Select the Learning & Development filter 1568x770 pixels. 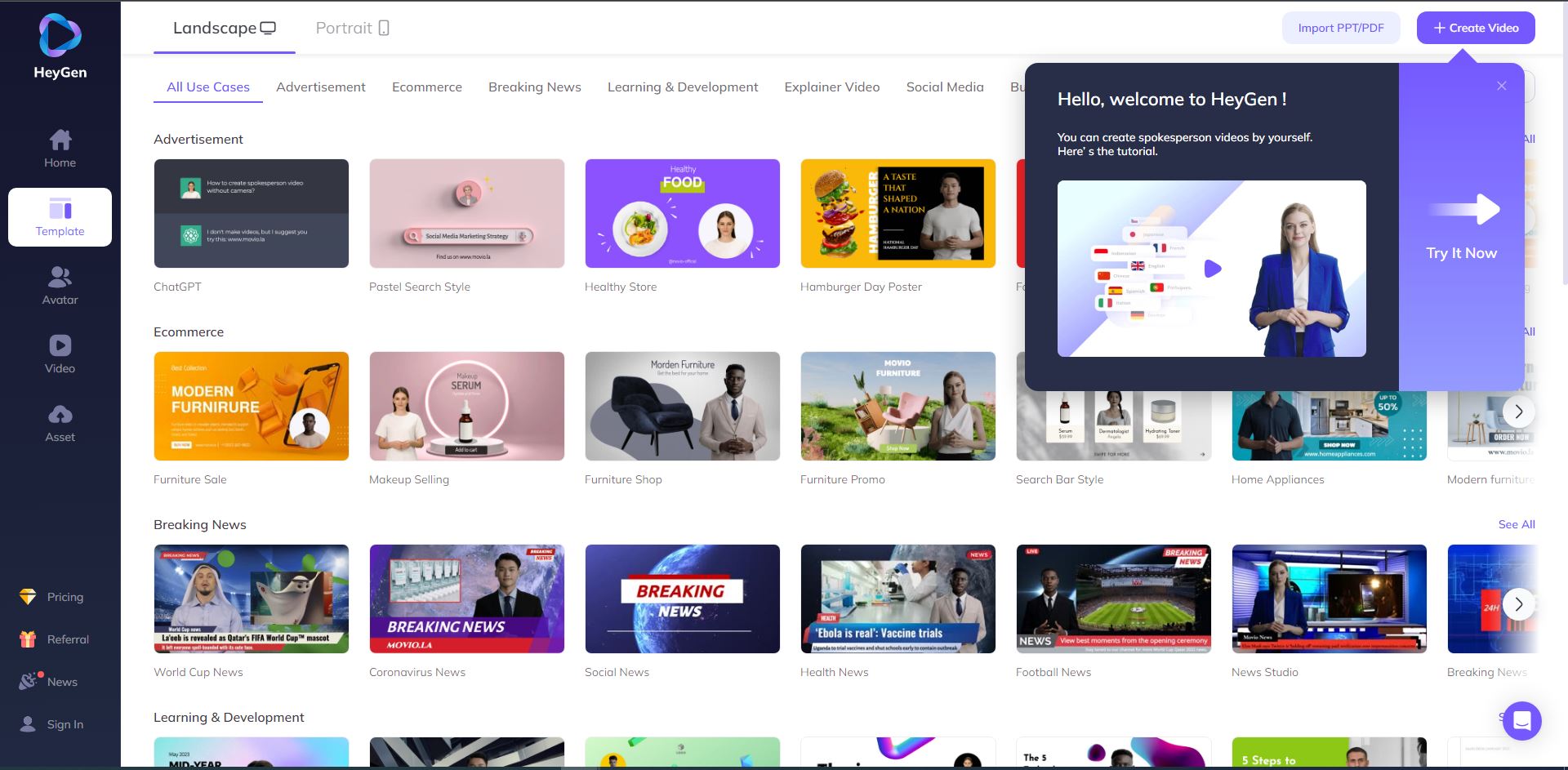[683, 87]
